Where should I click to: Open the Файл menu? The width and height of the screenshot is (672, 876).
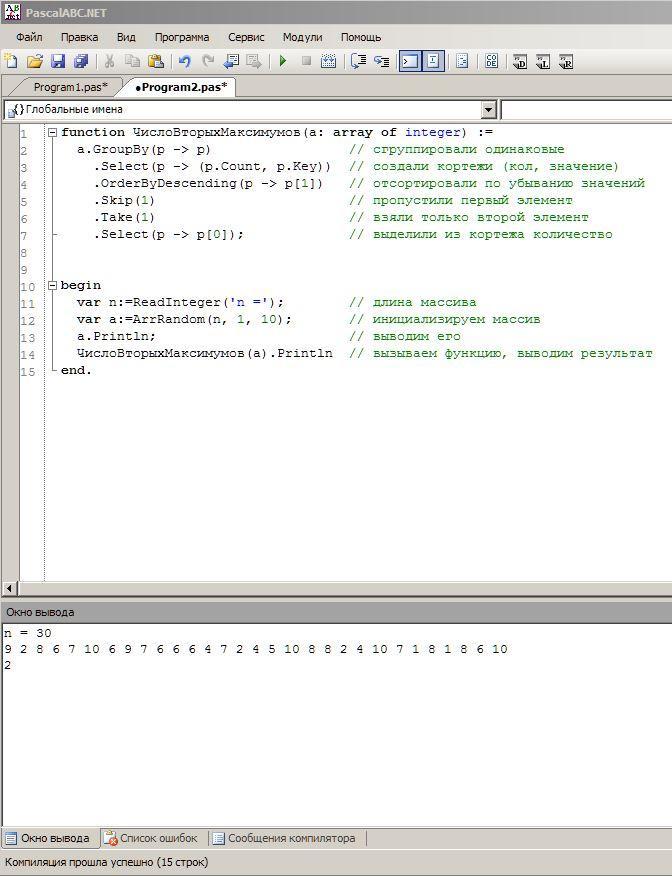pos(29,37)
